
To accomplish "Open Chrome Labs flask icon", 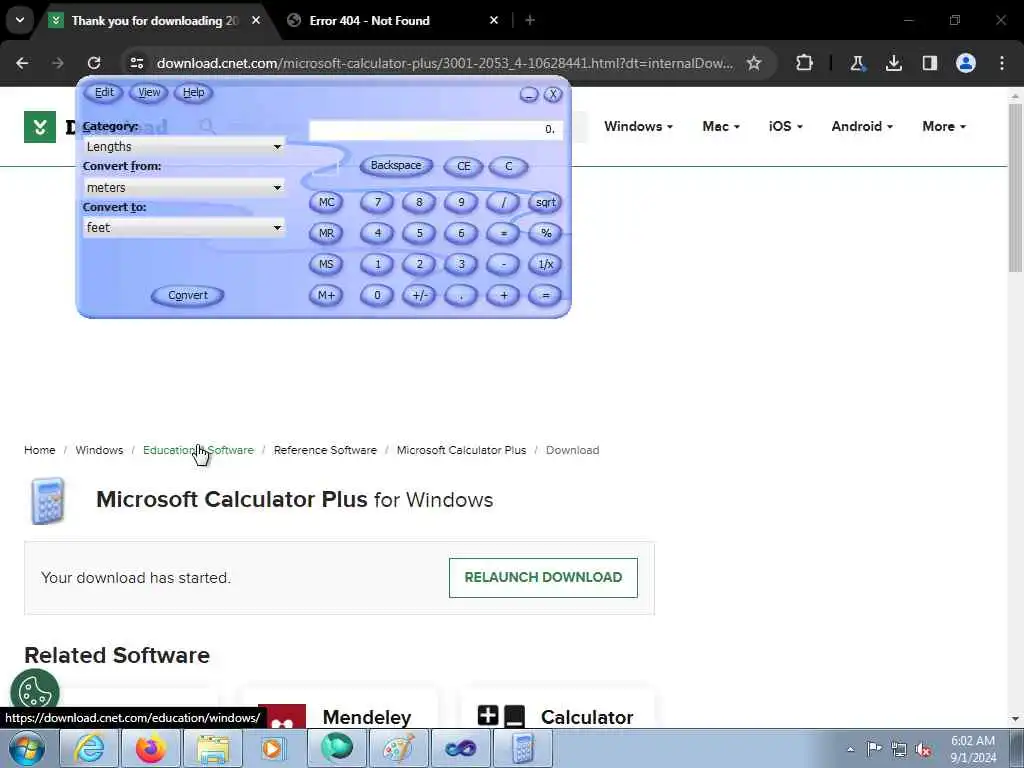I will [x=857, y=63].
